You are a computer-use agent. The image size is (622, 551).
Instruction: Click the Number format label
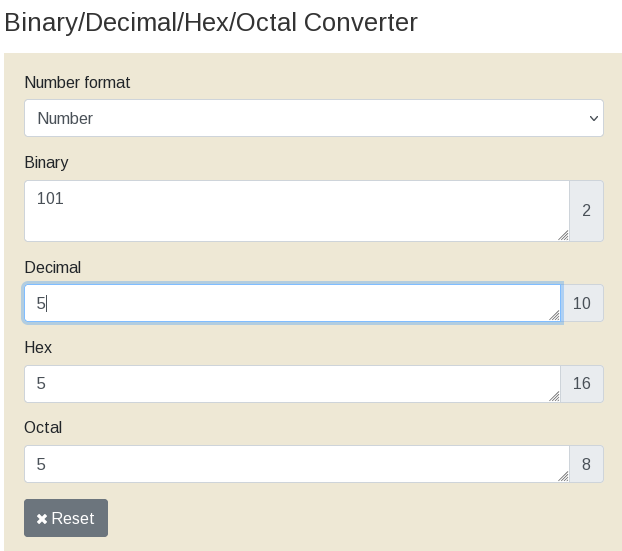tap(77, 82)
